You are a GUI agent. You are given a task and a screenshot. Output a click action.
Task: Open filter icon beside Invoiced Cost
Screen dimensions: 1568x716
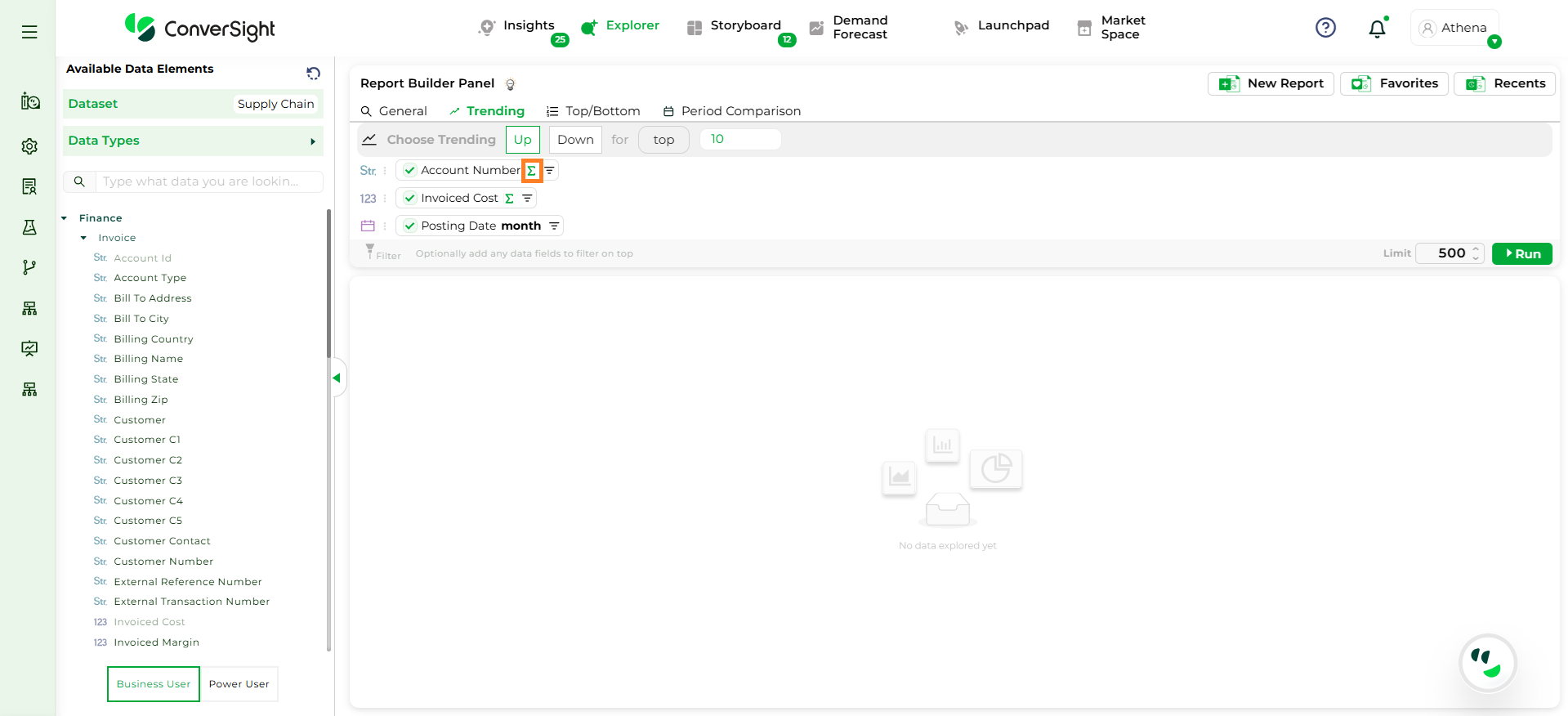coord(527,199)
